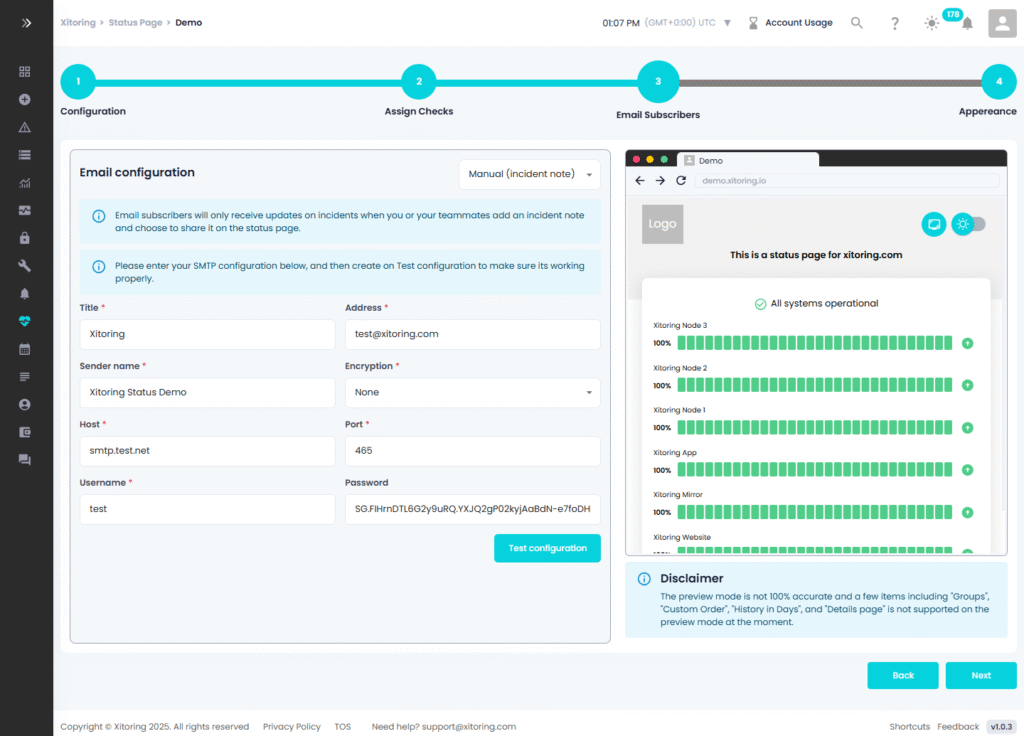The width and height of the screenshot is (1024, 736).
Task: Open the wallet billing icon in sidebar
Action: pos(25,432)
